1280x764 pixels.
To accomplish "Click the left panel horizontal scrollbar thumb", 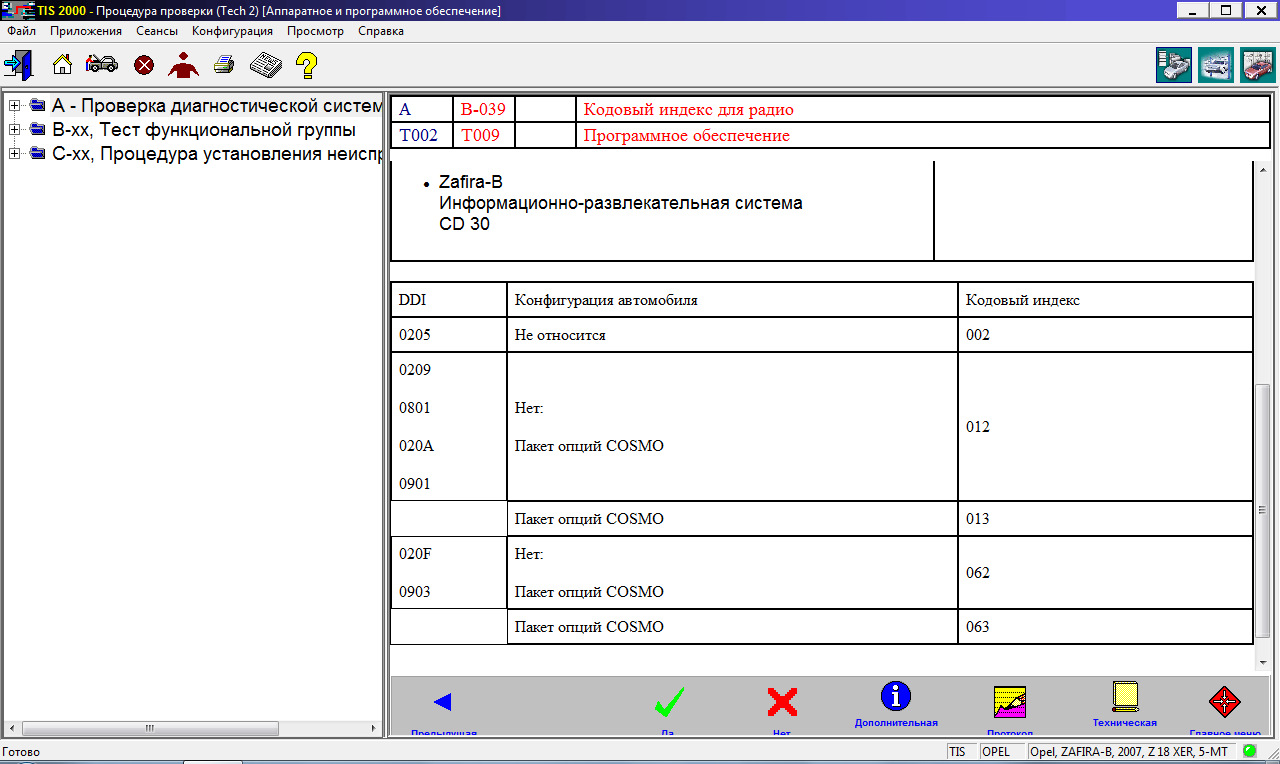I will [x=147, y=729].
